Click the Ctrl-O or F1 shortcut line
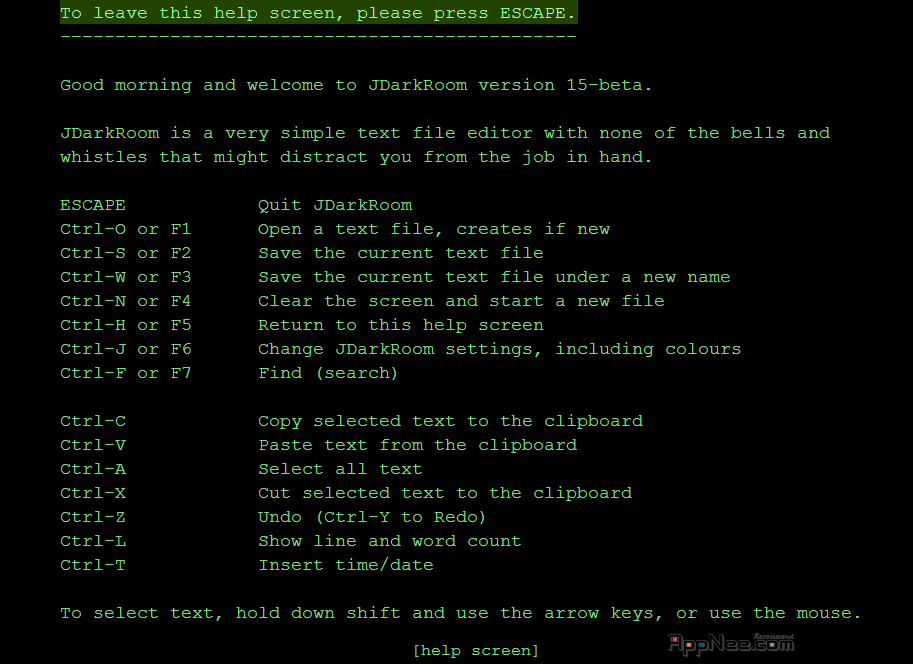The image size is (913, 664). [125, 229]
